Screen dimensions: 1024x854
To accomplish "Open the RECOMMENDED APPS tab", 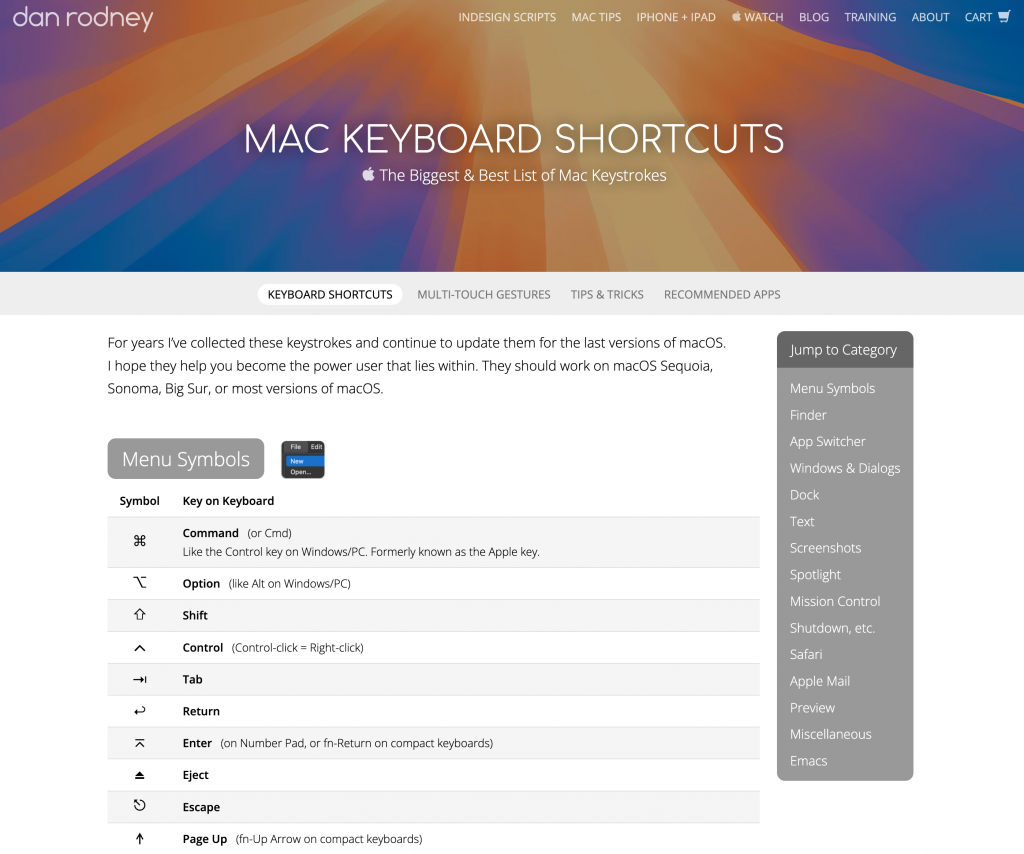I will pos(722,294).
